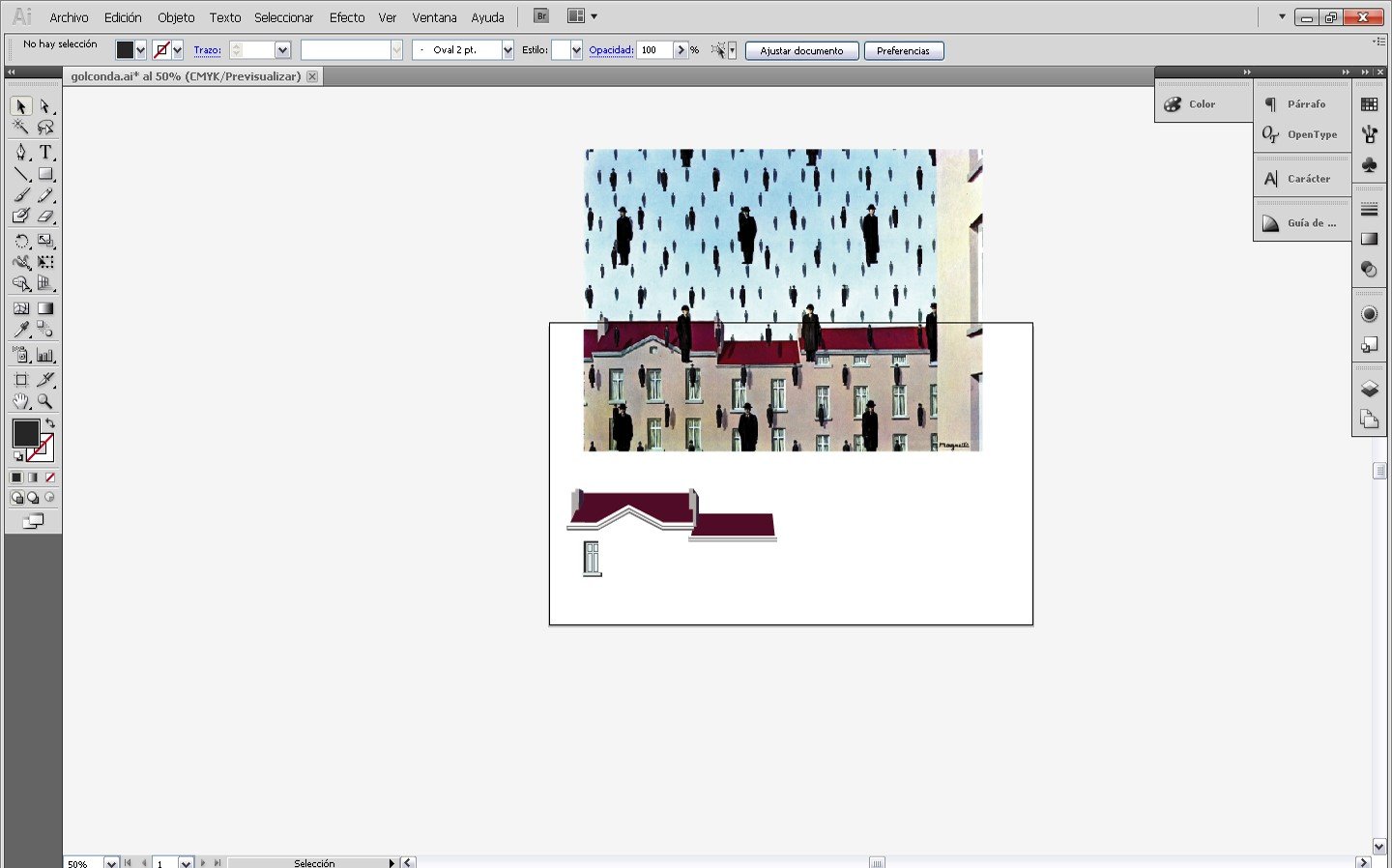
Task: Open the Transparency panel icon
Action: [x=1369, y=270]
